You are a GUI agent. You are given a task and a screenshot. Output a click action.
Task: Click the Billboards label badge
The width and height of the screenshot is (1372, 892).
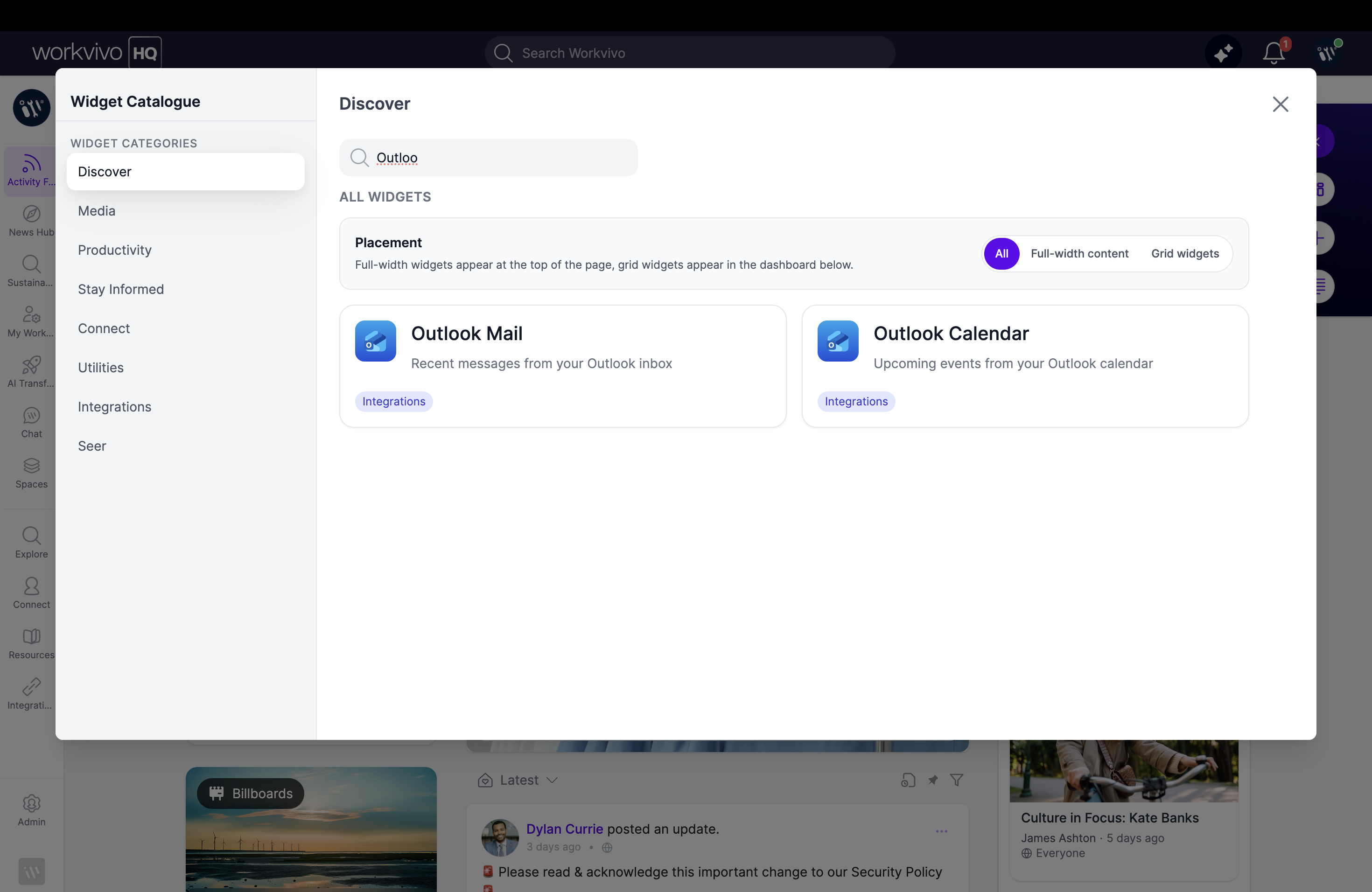251,794
